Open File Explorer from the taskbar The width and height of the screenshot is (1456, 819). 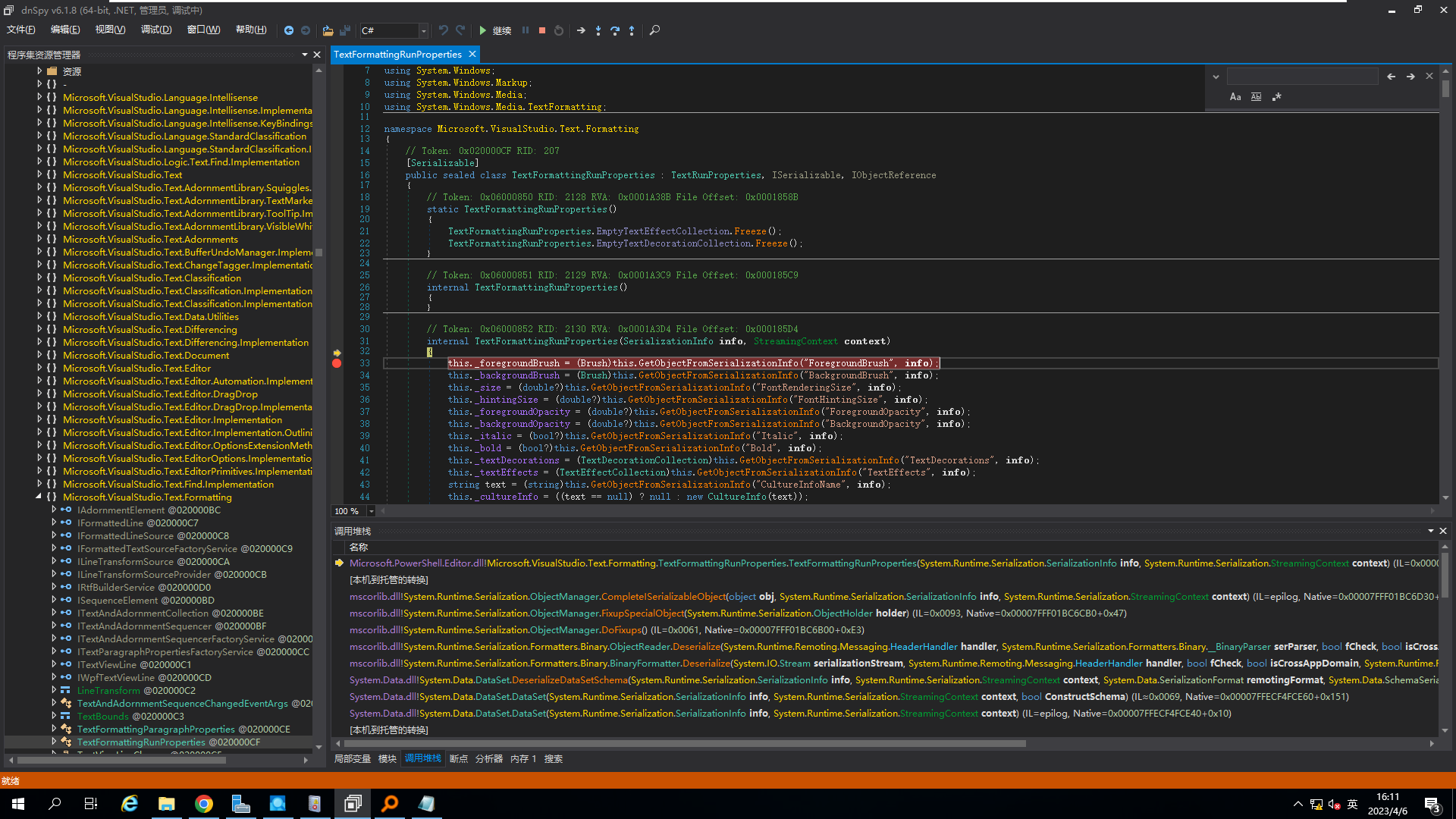coord(167,804)
